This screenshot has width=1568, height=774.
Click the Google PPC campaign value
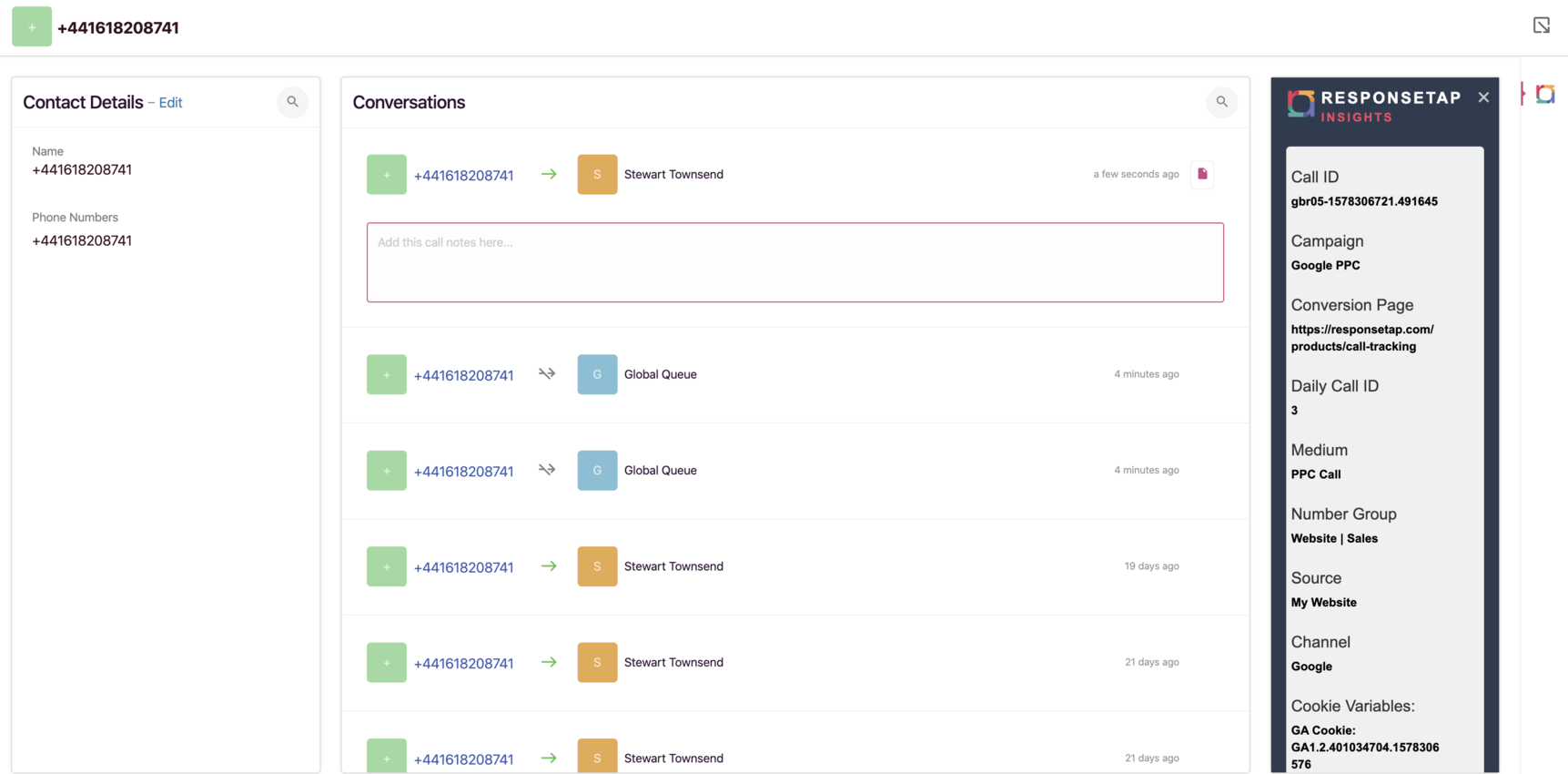click(x=1325, y=266)
